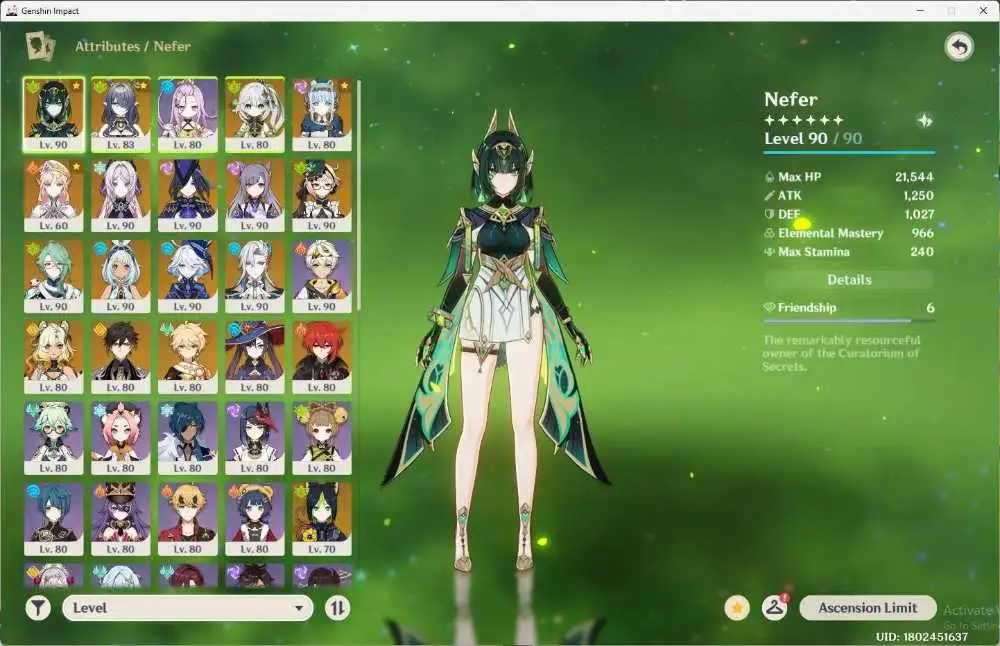The width and height of the screenshot is (1000, 646).
Task: Click the return arrow button
Action: pos(959,47)
